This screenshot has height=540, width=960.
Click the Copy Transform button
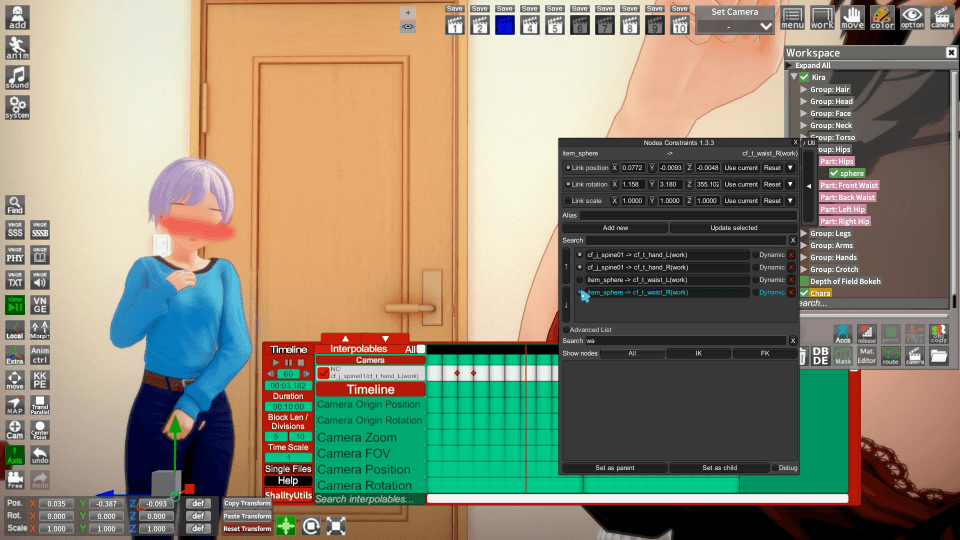tap(247, 503)
